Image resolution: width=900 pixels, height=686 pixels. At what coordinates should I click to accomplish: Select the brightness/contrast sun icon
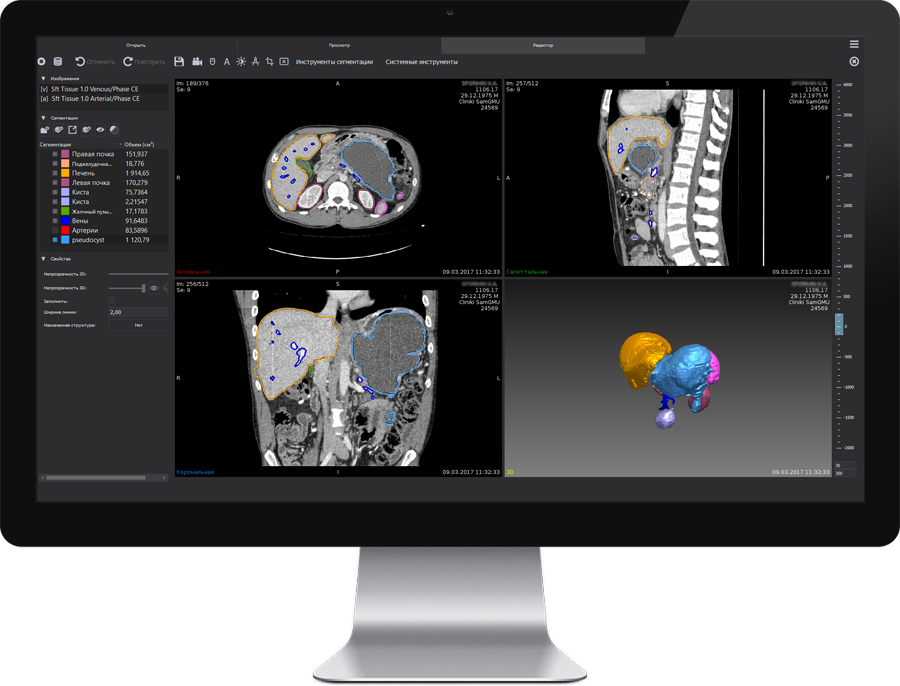pos(241,62)
